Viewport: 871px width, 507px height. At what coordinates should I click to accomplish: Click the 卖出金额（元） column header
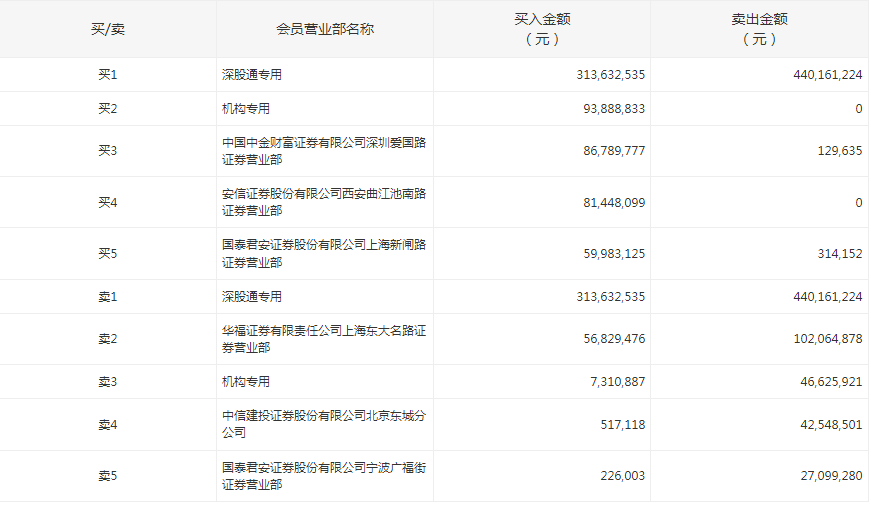(x=759, y=29)
